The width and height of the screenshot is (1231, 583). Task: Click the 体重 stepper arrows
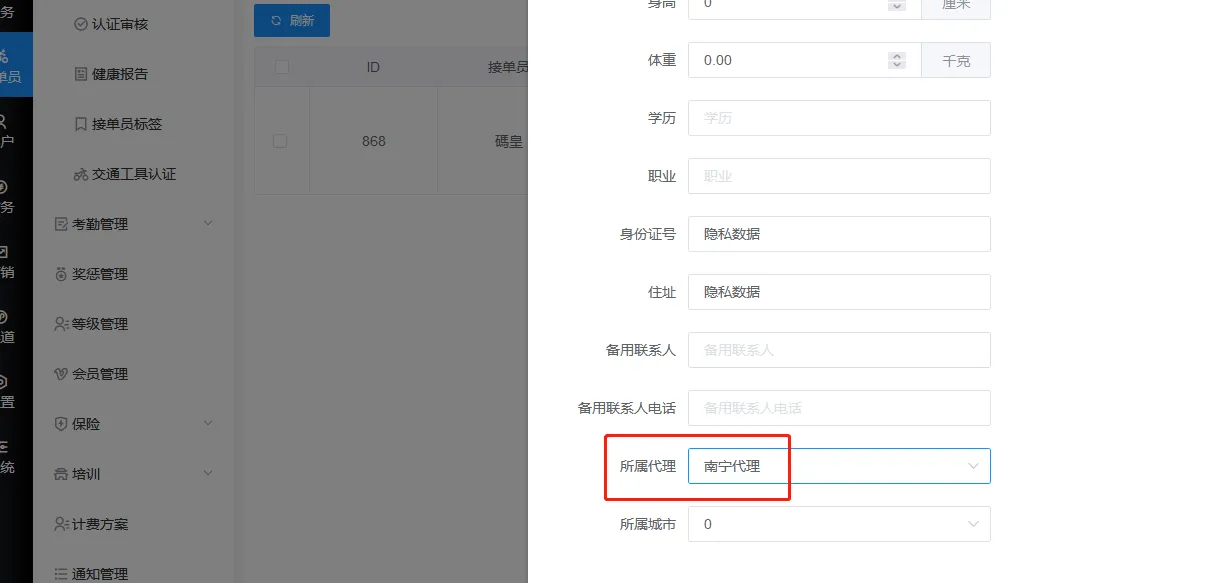coord(897,60)
